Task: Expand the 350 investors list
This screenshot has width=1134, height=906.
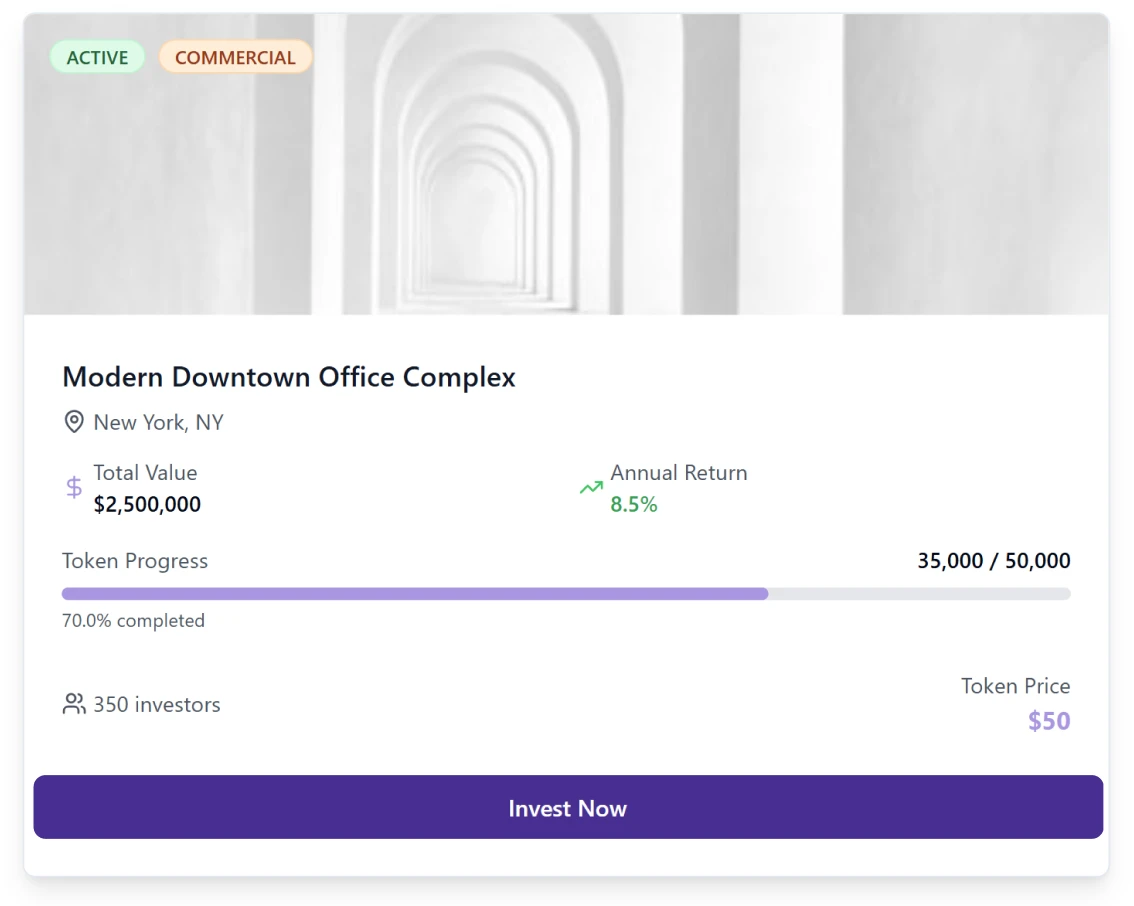Action: click(x=156, y=704)
